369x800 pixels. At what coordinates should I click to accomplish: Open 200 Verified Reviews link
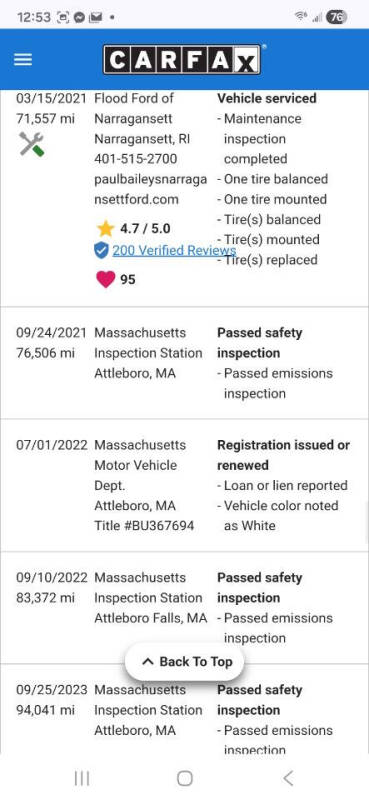tap(174, 251)
